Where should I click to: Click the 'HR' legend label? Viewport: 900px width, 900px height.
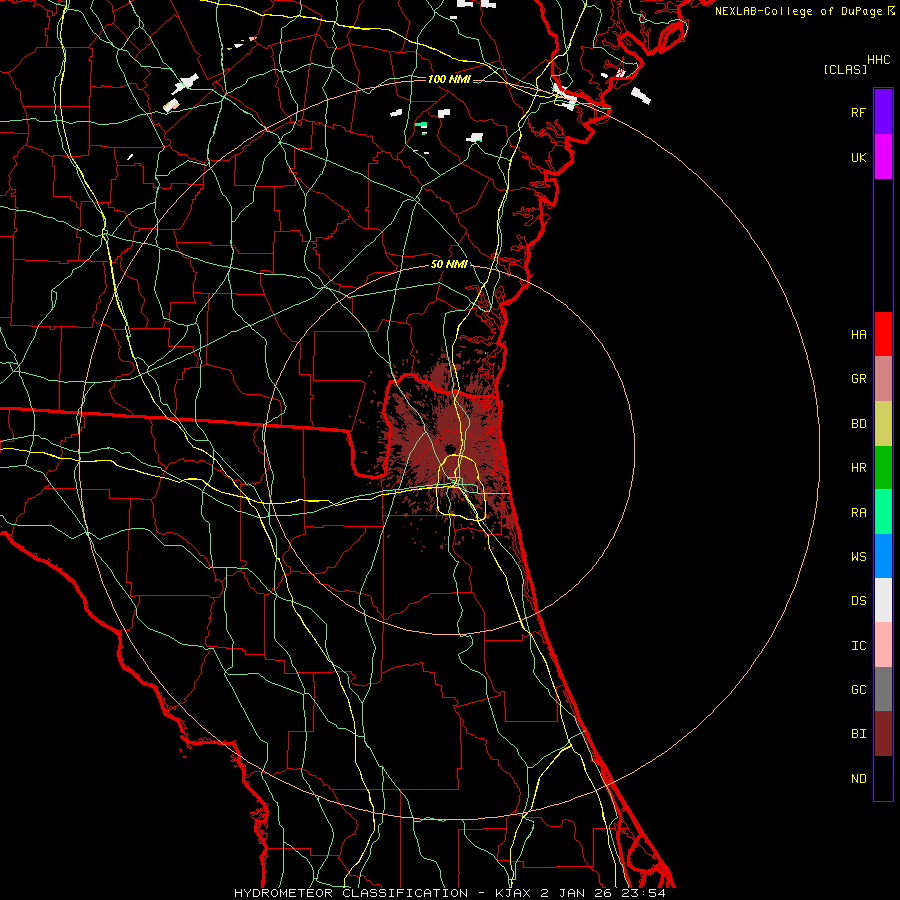point(859,468)
